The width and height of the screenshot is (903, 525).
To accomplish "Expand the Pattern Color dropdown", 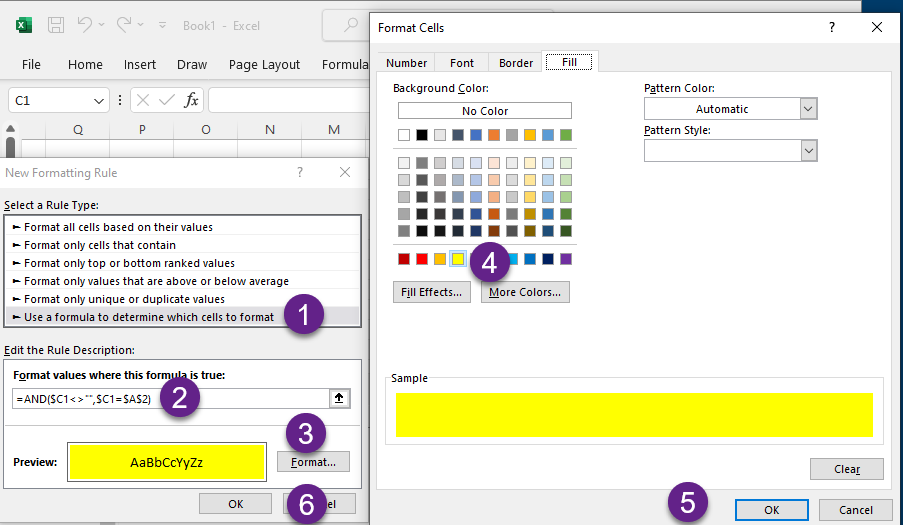I will pos(808,109).
